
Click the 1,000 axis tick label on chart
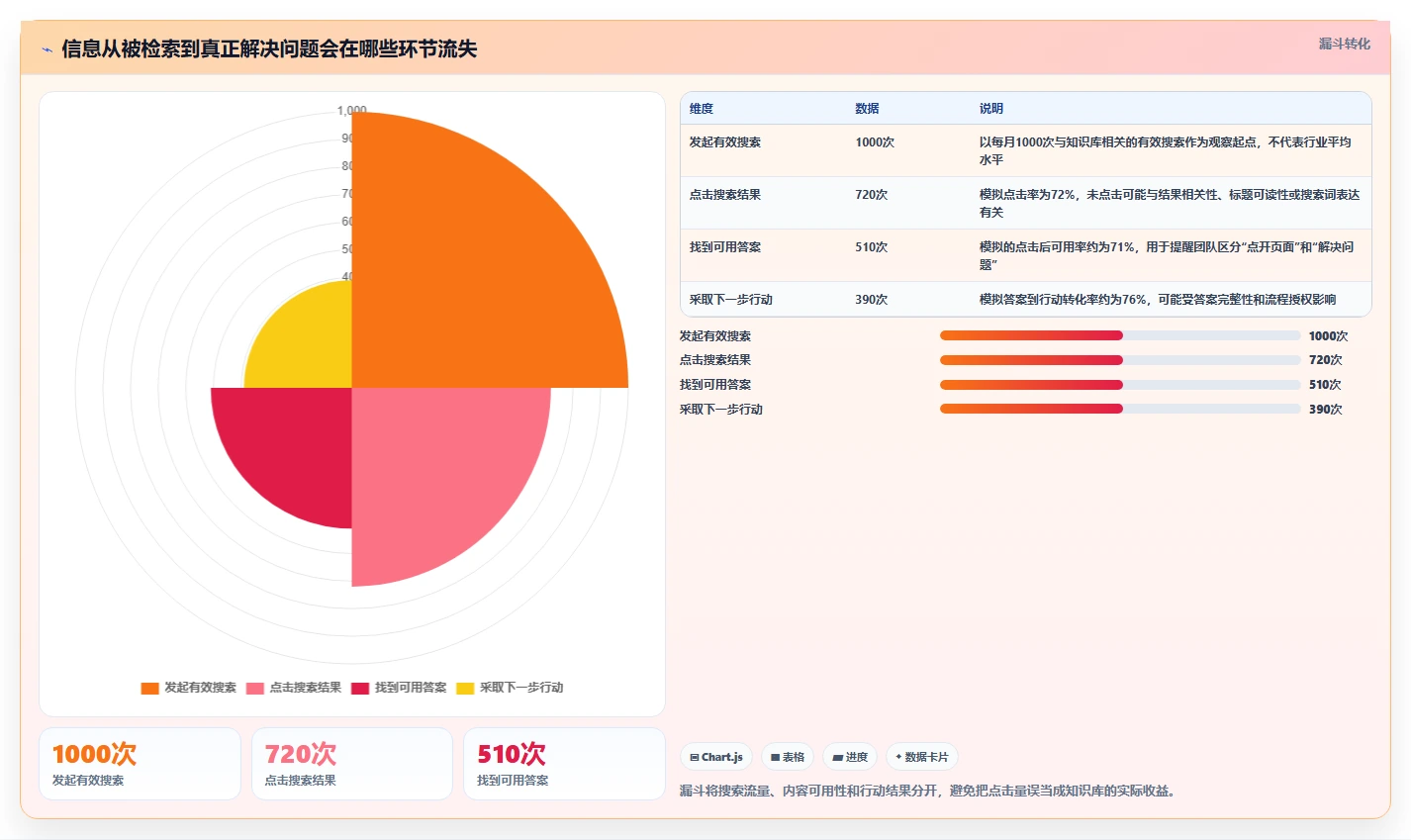click(x=352, y=111)
